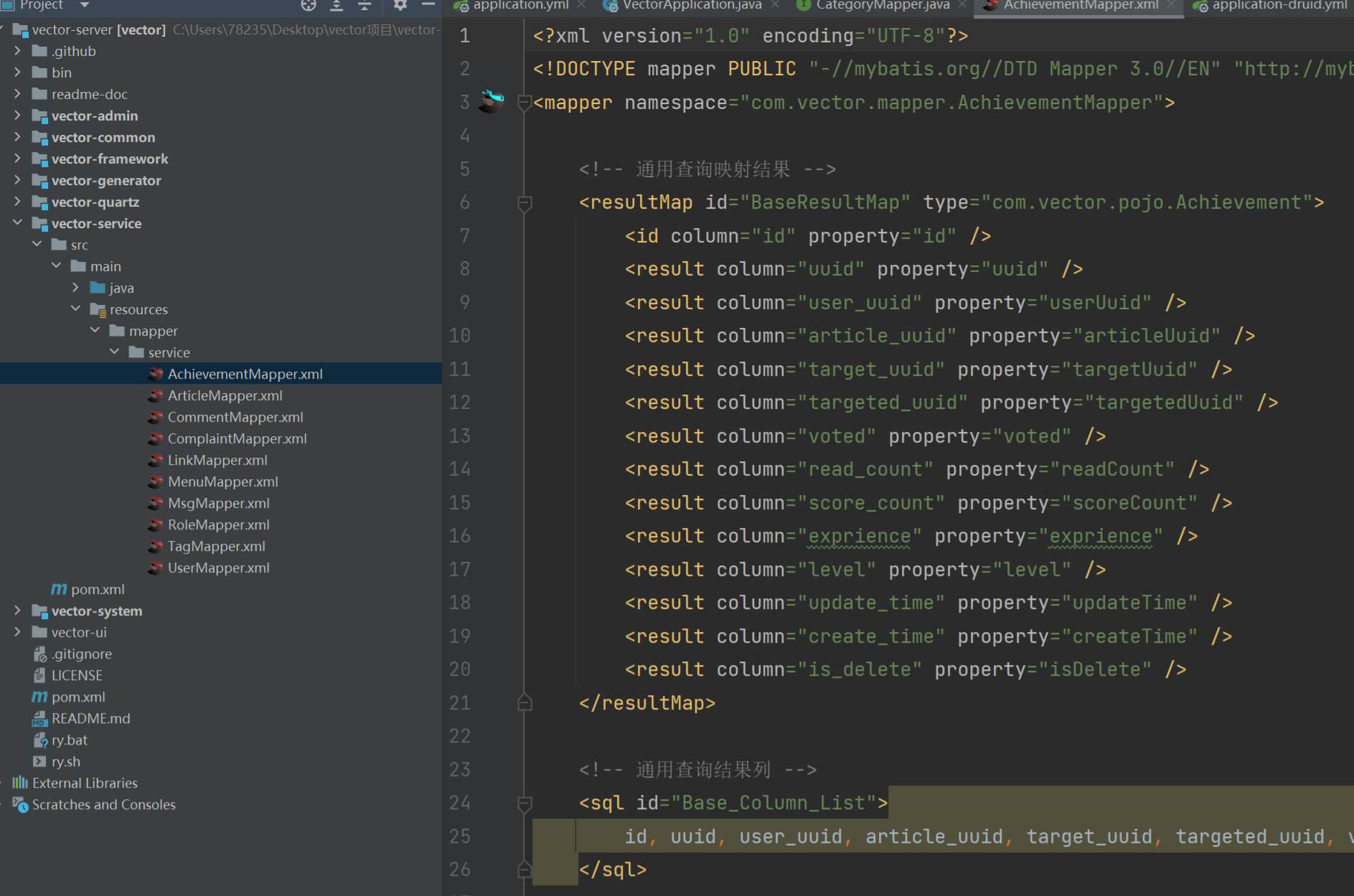Open Scratches and Consoles node icon

(20, 804)
